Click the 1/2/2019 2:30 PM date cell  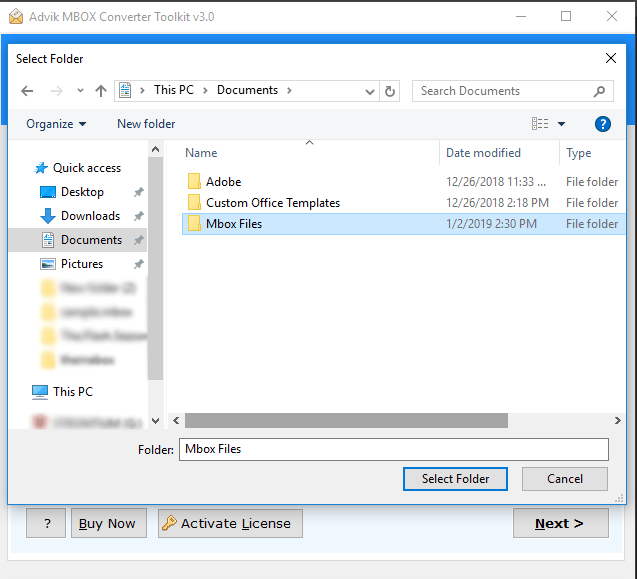491,224
